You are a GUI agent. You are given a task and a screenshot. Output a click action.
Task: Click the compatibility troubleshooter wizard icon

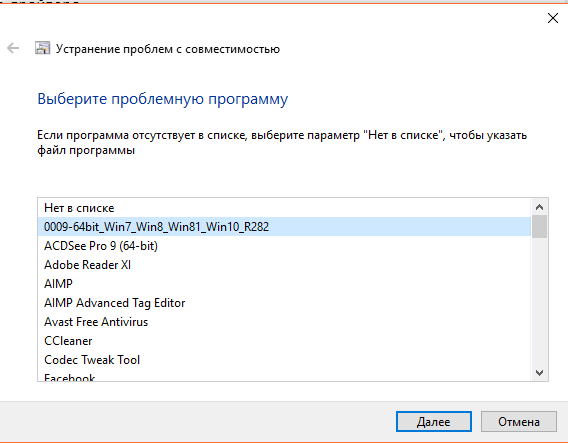(42, 48)
